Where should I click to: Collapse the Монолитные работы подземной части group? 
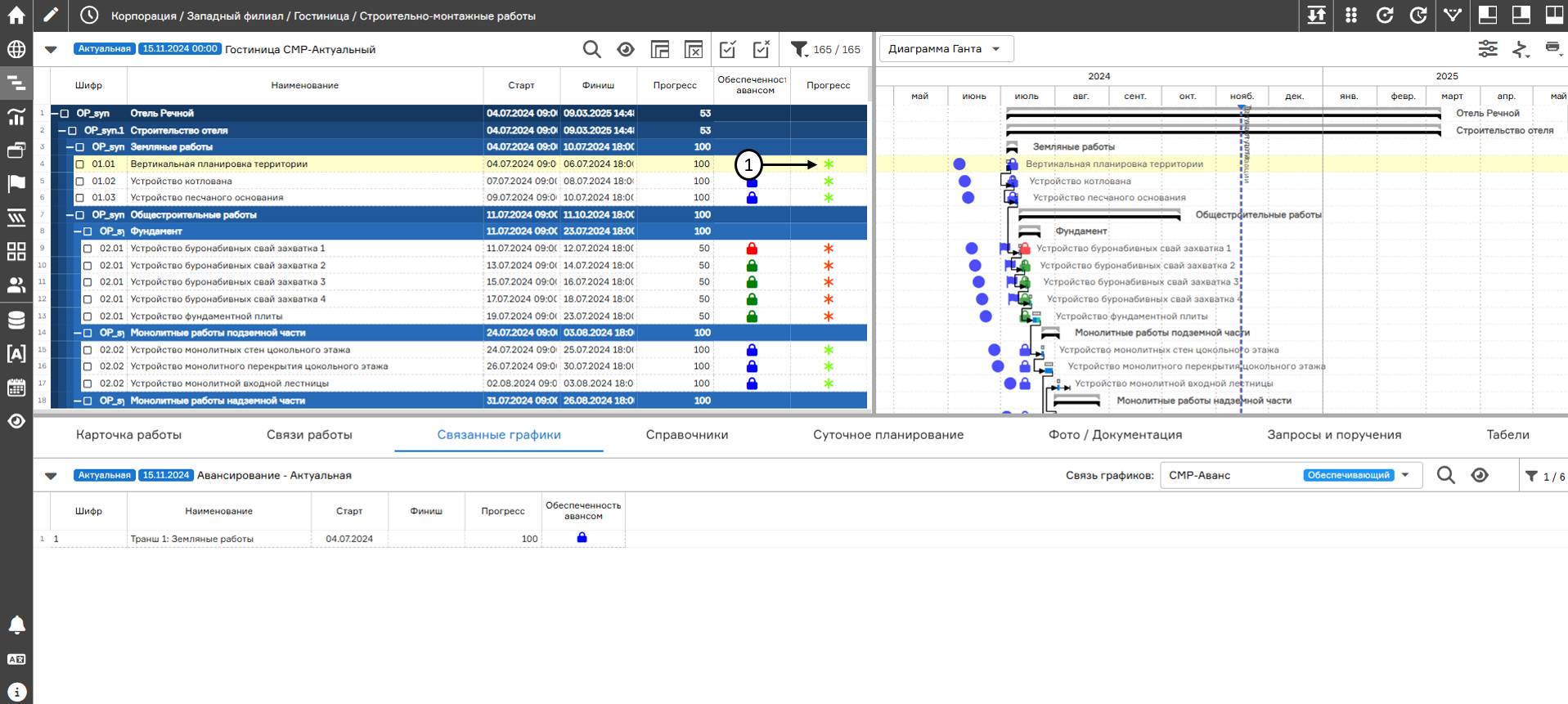pos(79,333)
